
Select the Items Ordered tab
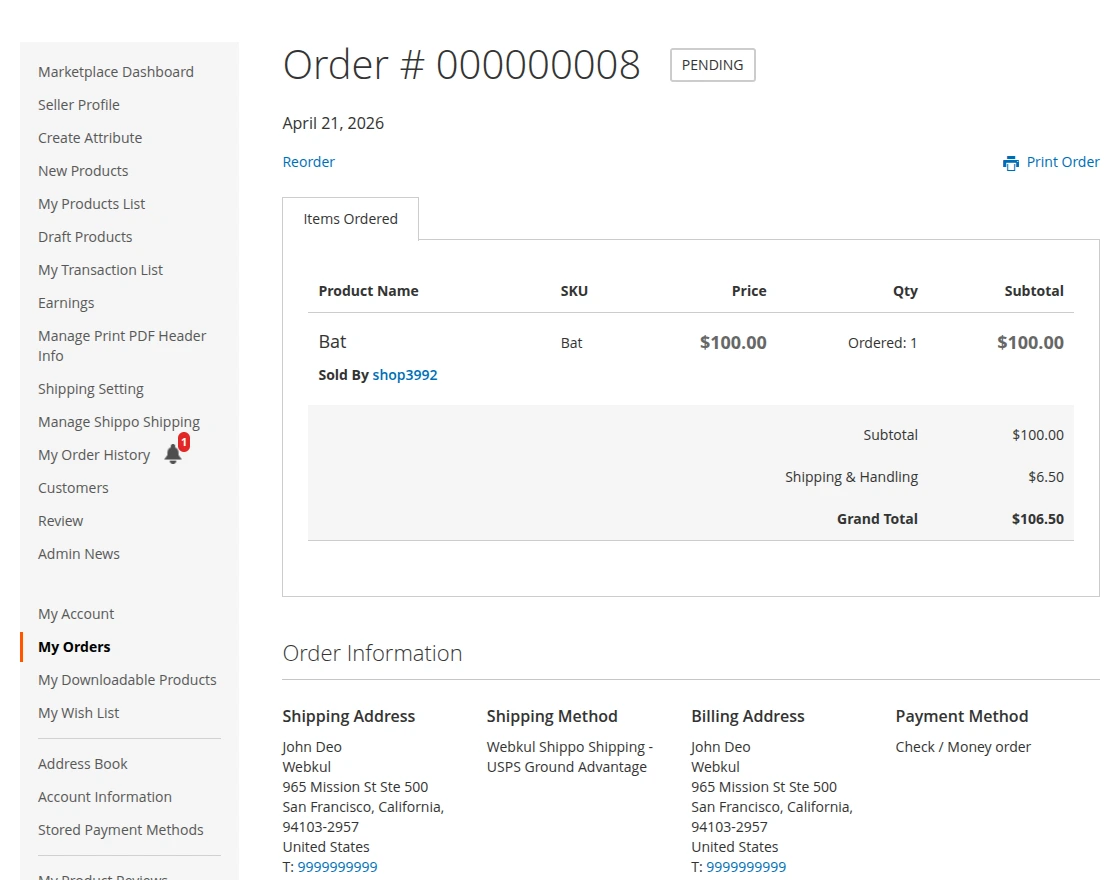click(350, 219)
